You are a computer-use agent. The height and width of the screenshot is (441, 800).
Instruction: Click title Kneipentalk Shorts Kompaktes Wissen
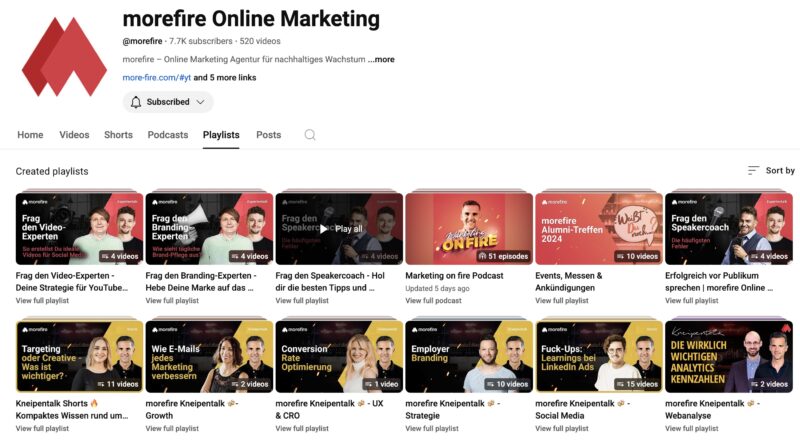pyautogui.click(x=72, y=409)
